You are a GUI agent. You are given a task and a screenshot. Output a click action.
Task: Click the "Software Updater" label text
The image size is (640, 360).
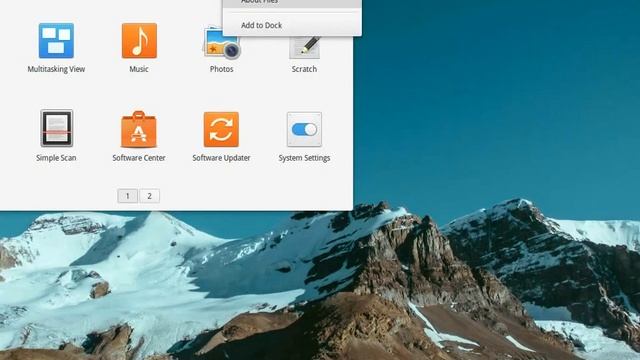[221, 158]
